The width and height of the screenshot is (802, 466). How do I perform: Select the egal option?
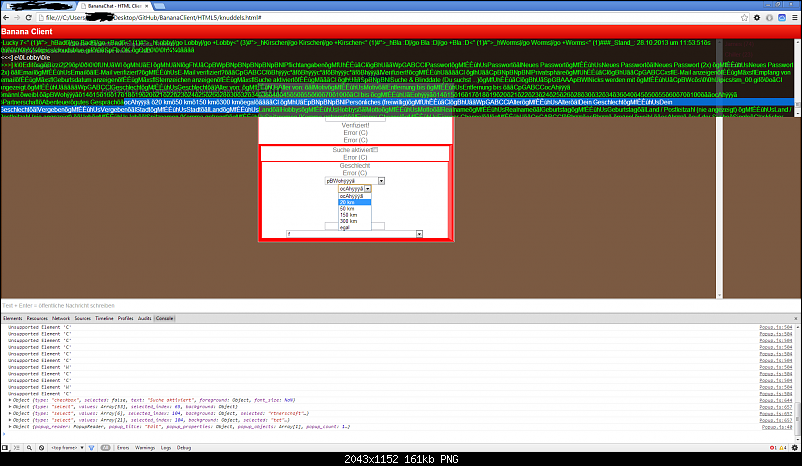pyautogui.click(x=354, y=227)
